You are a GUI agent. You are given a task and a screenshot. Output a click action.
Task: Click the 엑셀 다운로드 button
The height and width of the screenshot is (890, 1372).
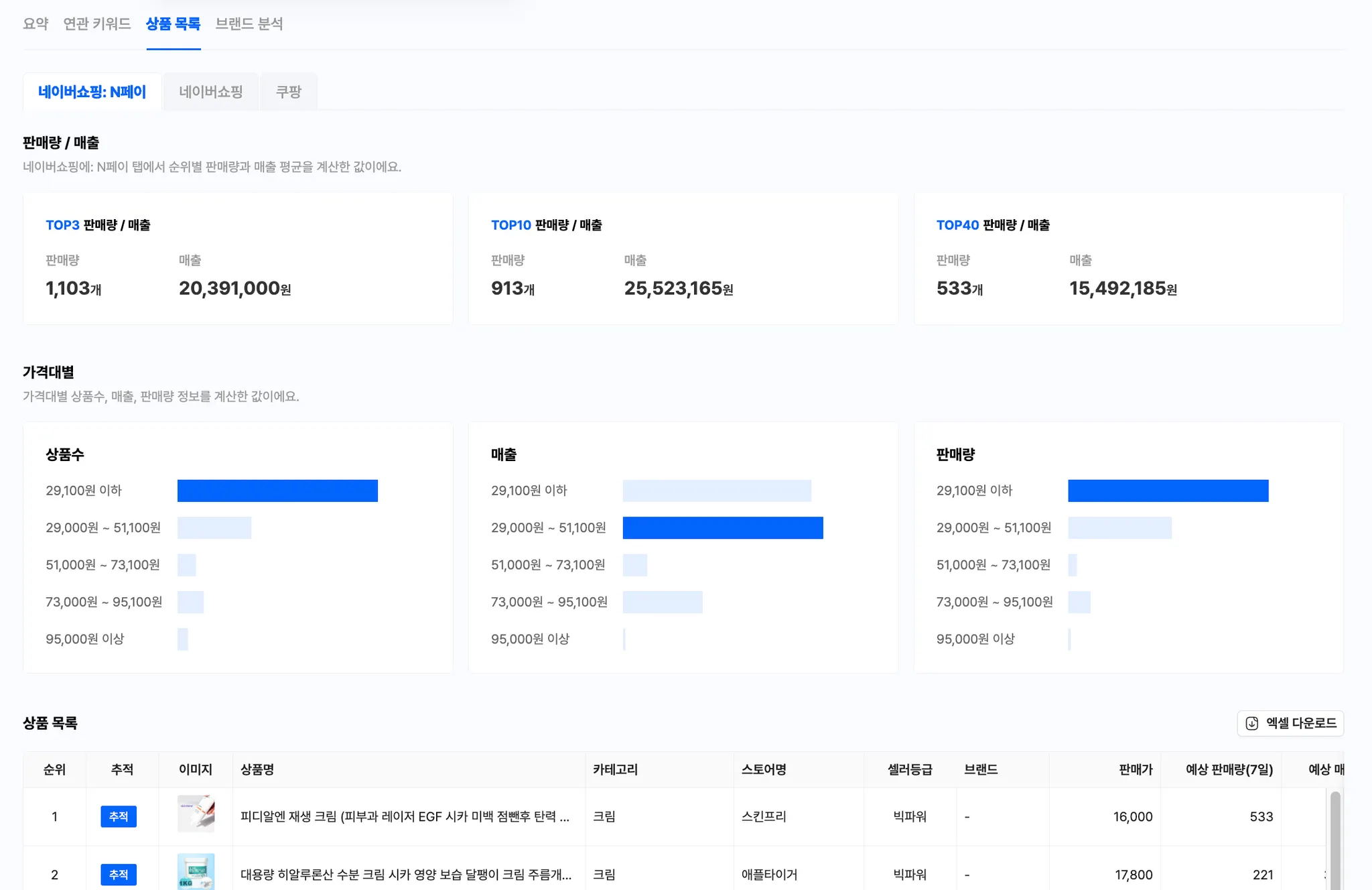point(1300,723)
